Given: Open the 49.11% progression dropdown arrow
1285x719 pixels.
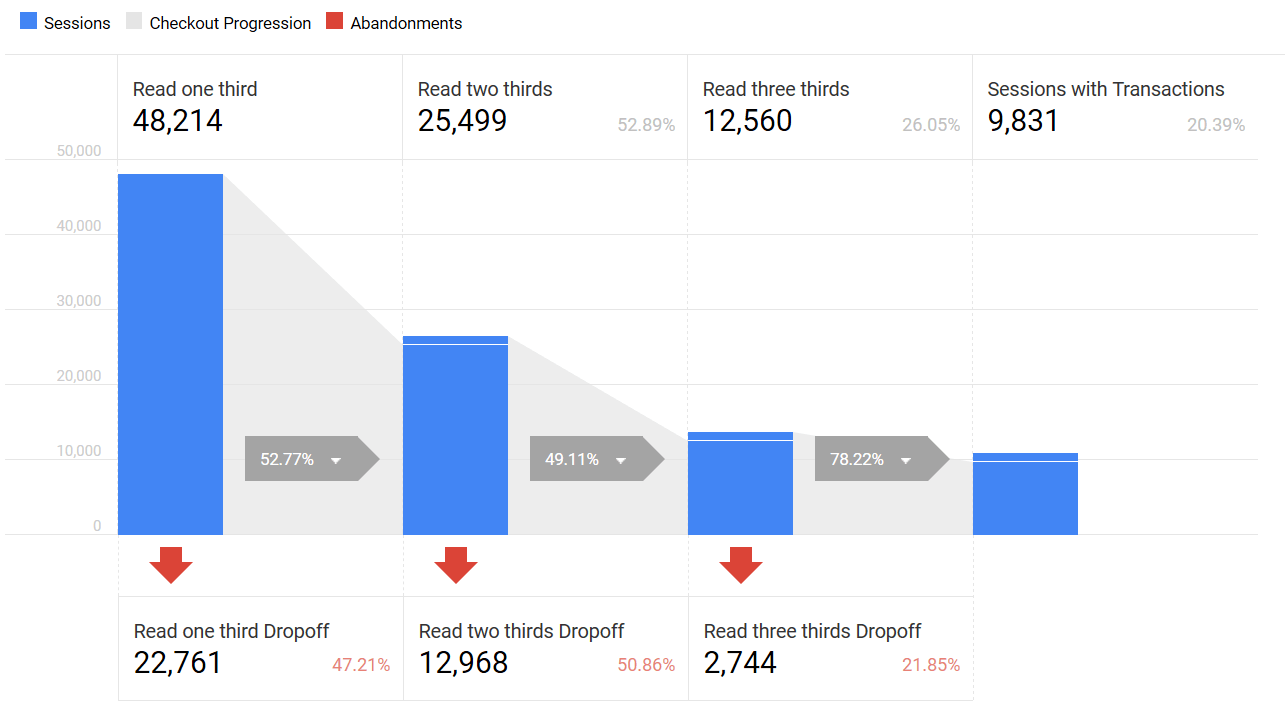Looking at the screenshot, I should coord(621,460).
